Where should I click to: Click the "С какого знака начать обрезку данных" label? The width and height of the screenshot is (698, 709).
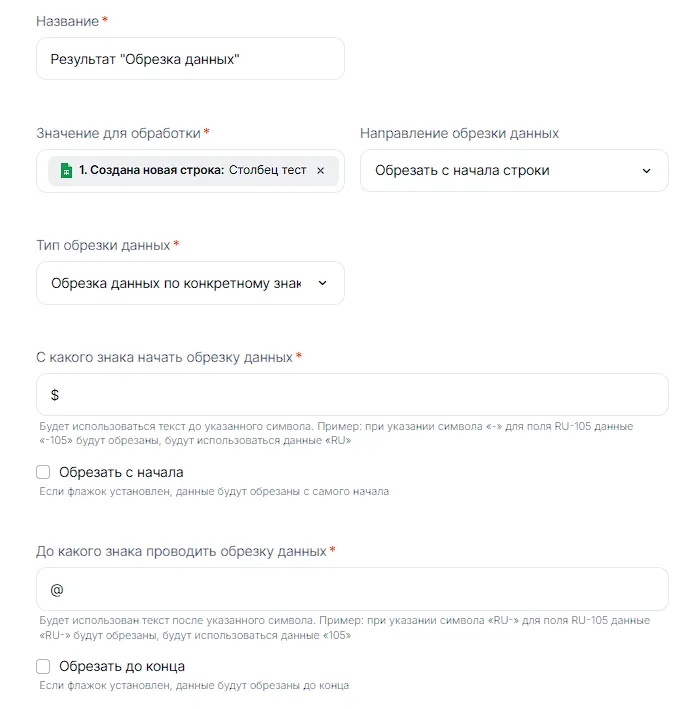[x=164, y=357]
